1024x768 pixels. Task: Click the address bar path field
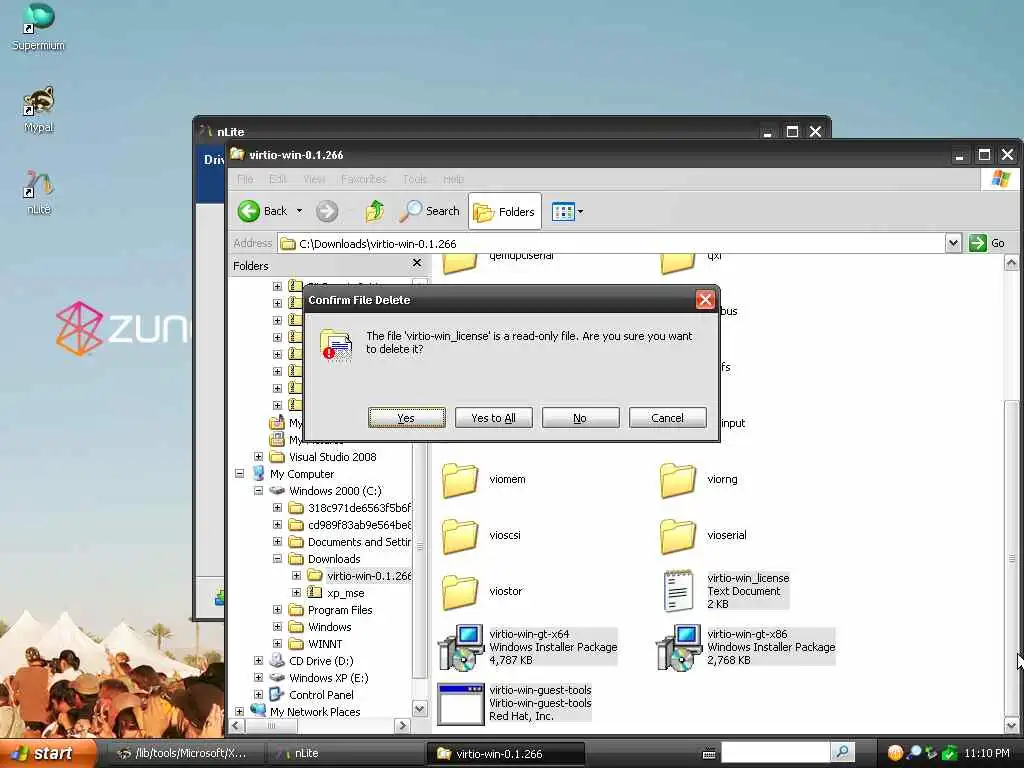(611, 244)
